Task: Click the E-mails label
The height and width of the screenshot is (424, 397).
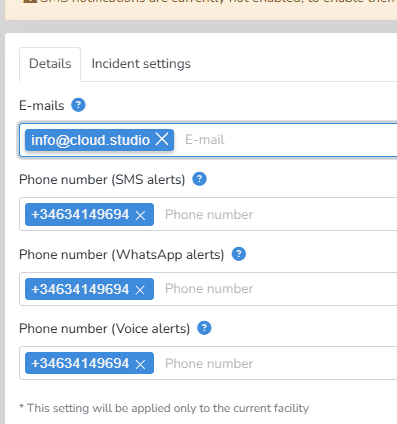Action: 42,106
